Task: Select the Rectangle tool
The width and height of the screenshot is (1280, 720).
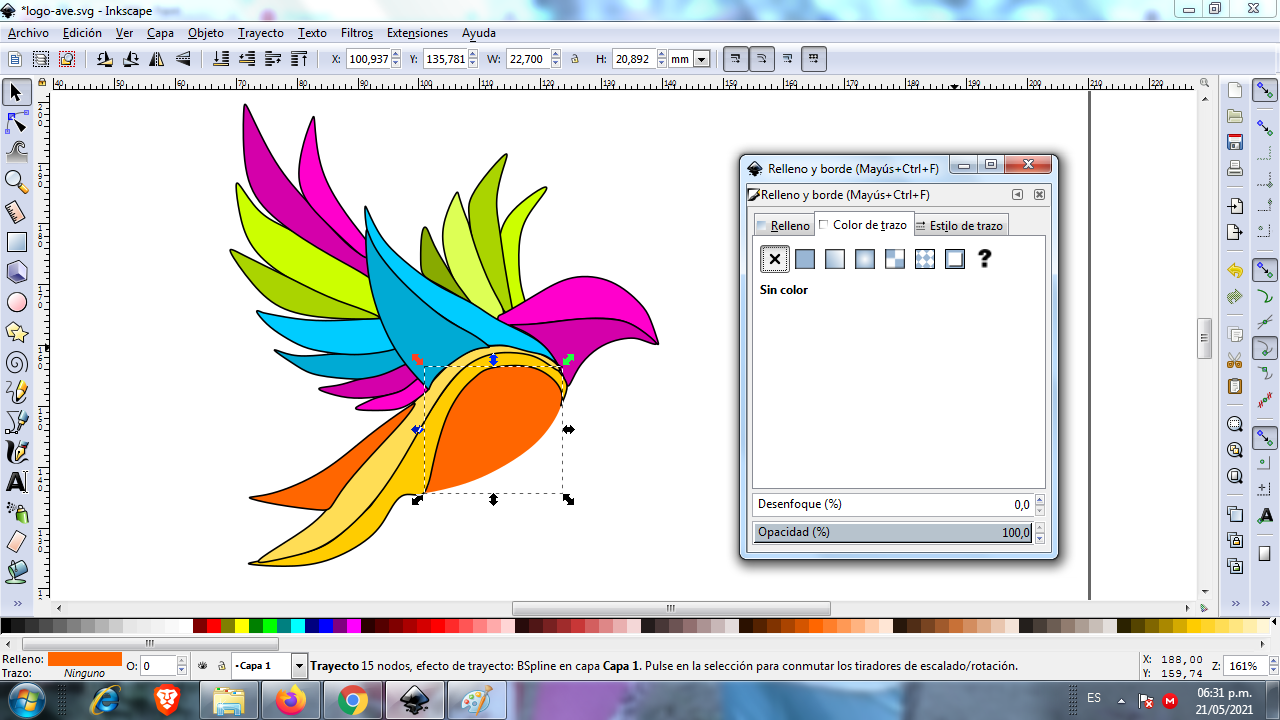Action: (x=16, y=241)
